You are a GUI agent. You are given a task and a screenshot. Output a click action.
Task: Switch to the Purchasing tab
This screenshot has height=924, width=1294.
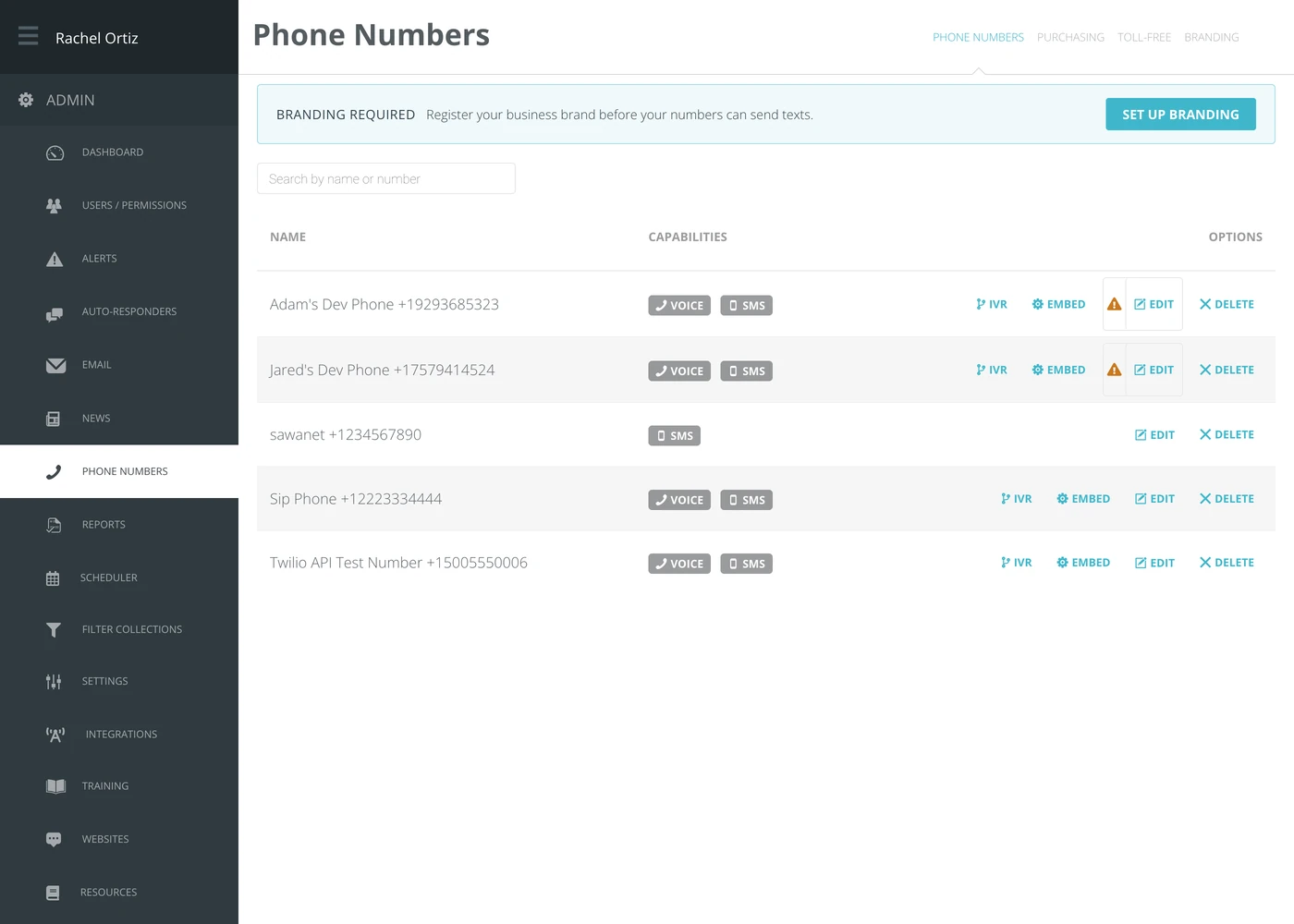click(x=1070, y=38)
